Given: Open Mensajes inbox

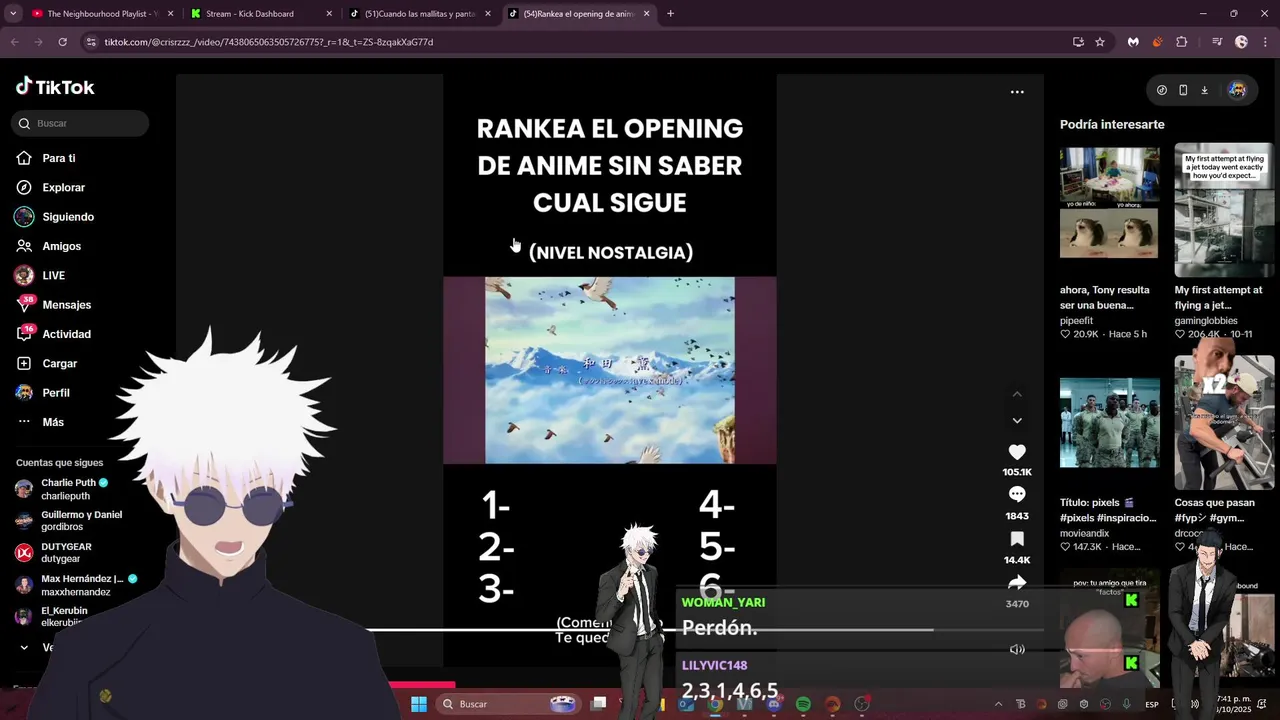Looking at the screenshot, I should point(66,305).
